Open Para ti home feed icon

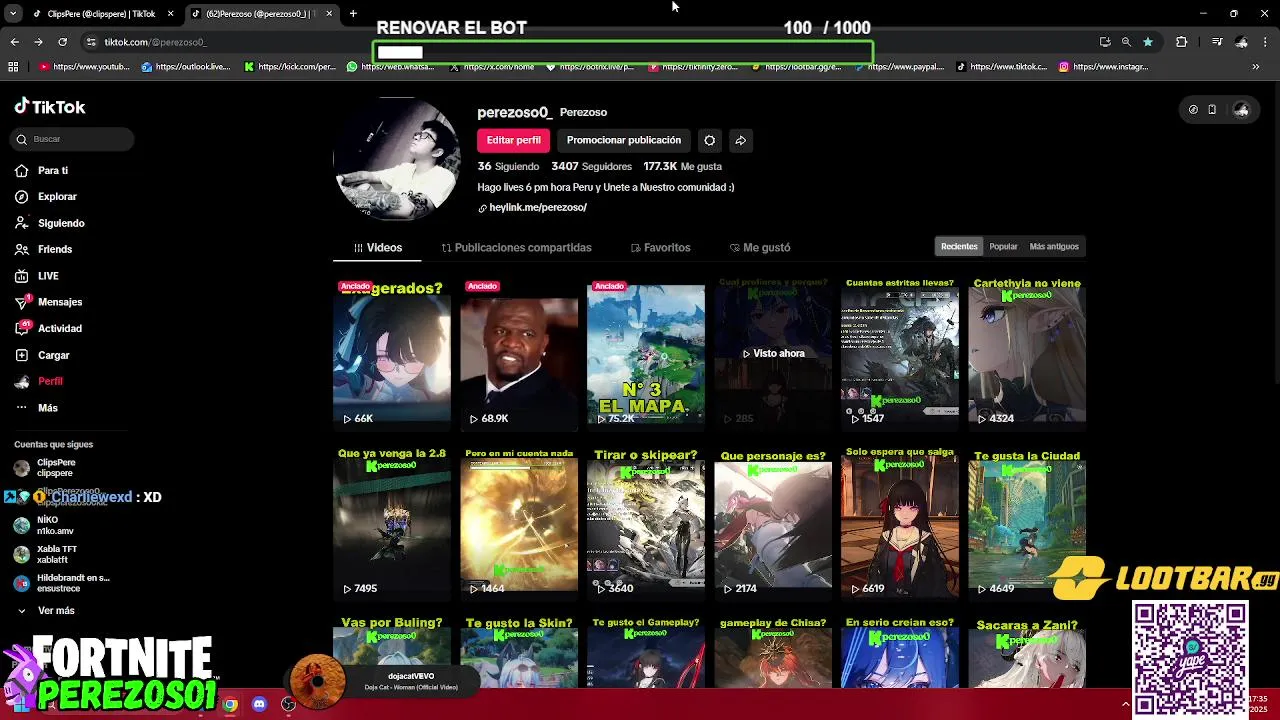point(21,171)
